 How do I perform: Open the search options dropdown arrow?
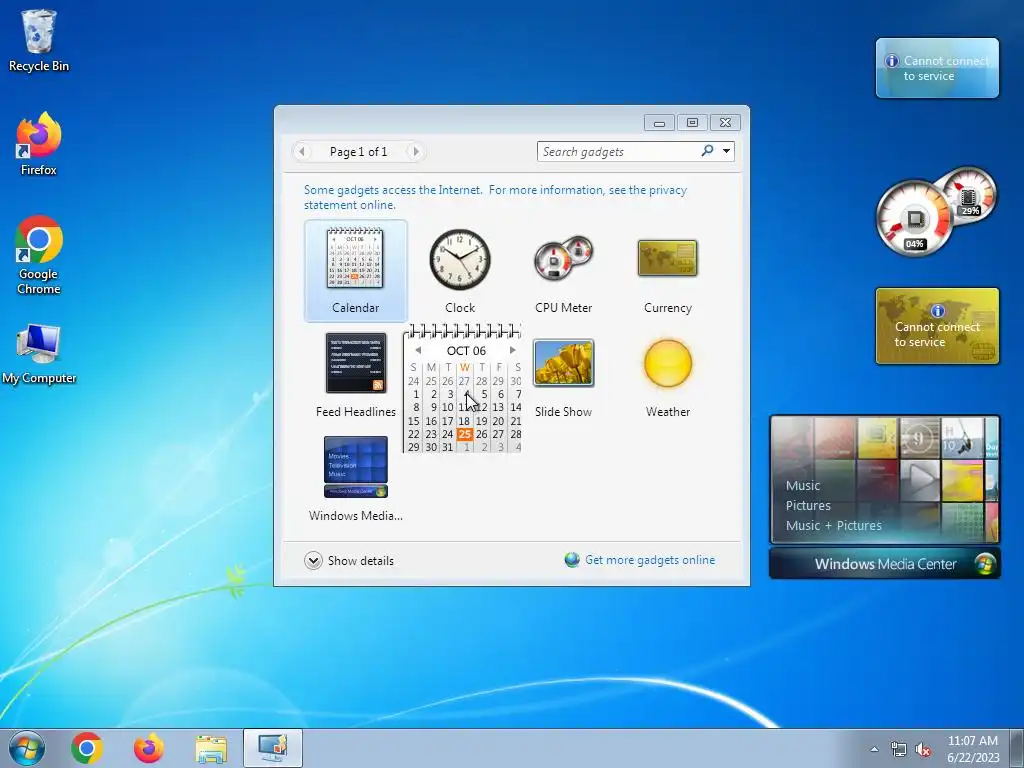coord(726,152)
